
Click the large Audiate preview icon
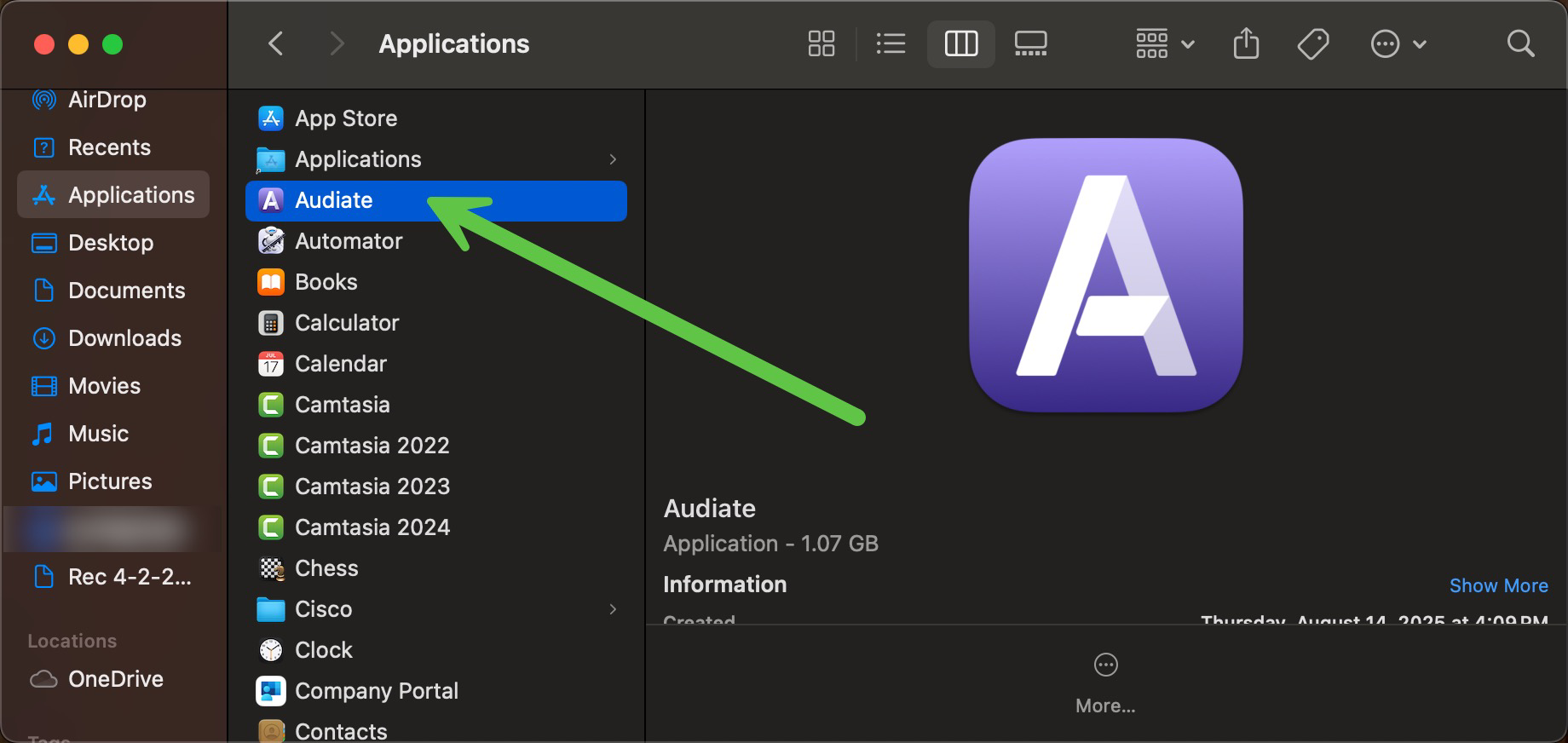[1105, 275]
